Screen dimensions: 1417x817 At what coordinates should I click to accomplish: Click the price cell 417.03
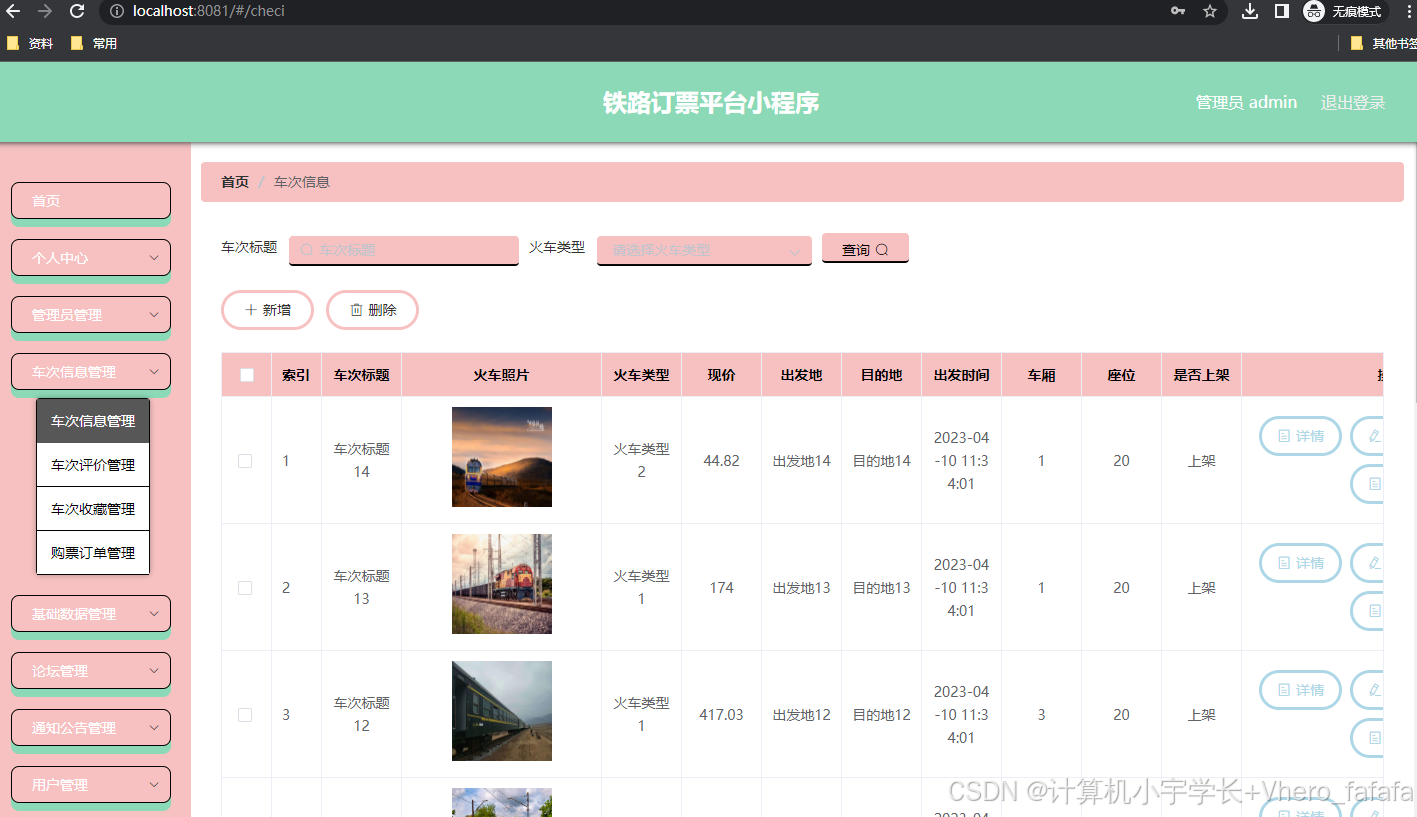(721, 715)
